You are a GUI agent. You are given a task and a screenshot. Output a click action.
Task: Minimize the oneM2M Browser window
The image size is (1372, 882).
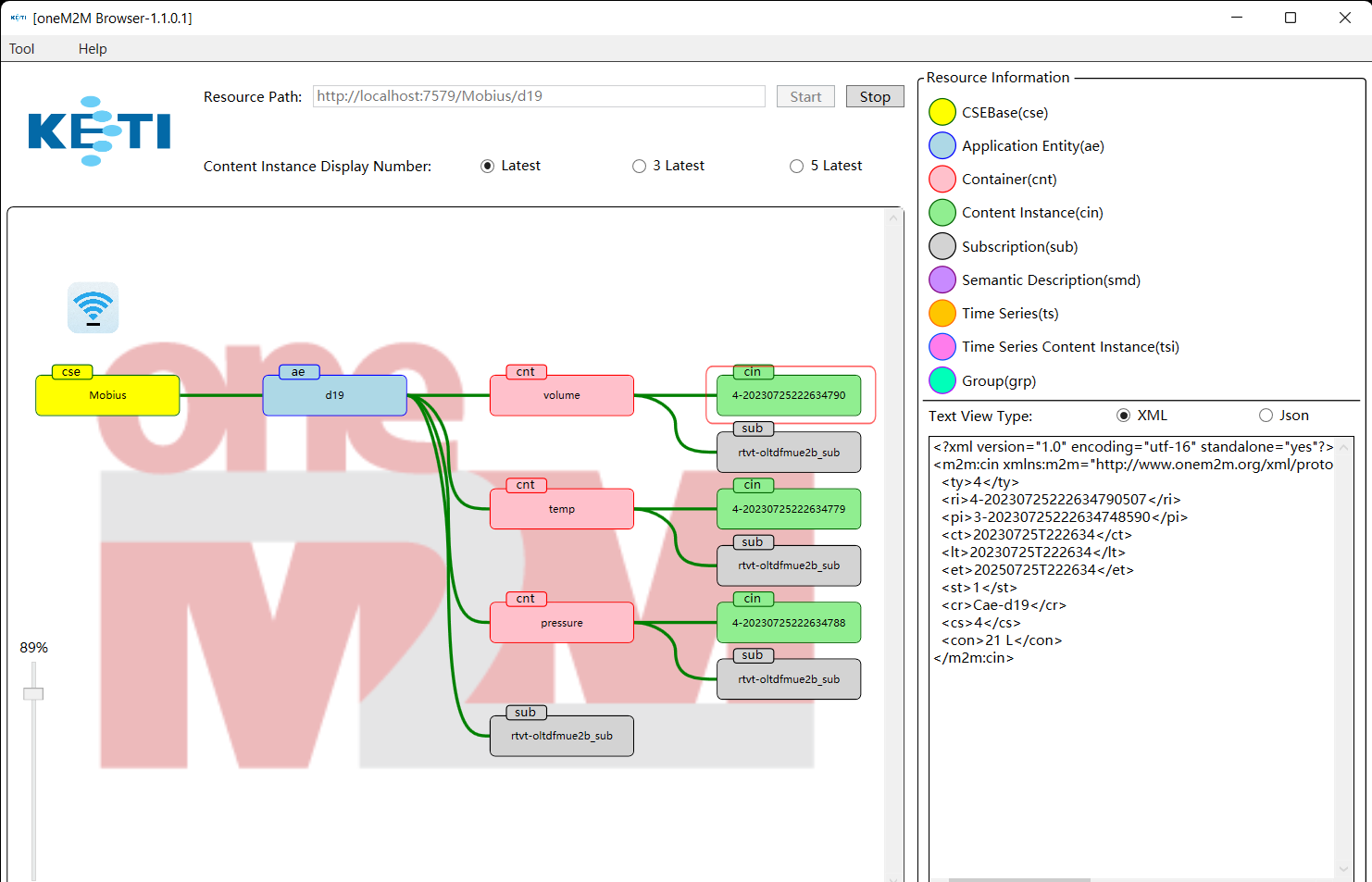pyautogui.click(x=1237, y=18)
